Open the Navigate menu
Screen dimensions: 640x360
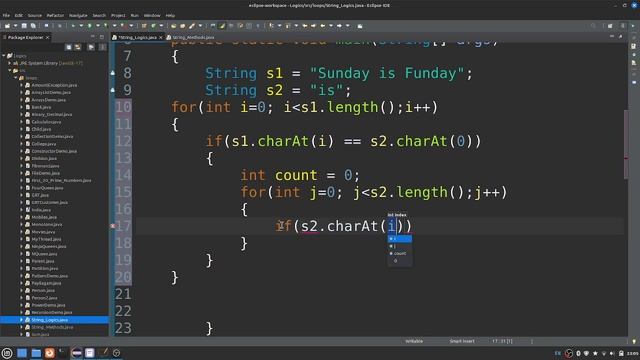78,16
